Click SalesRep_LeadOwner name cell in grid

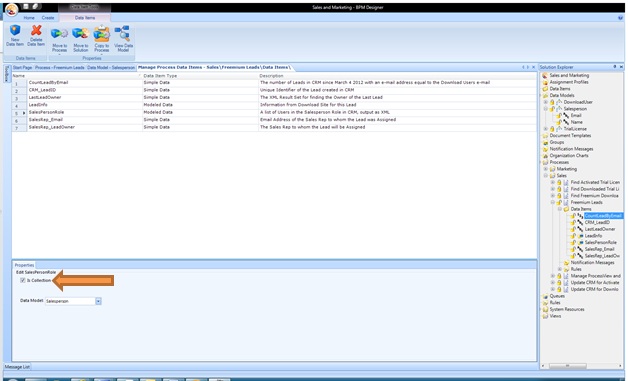point(85,127)
